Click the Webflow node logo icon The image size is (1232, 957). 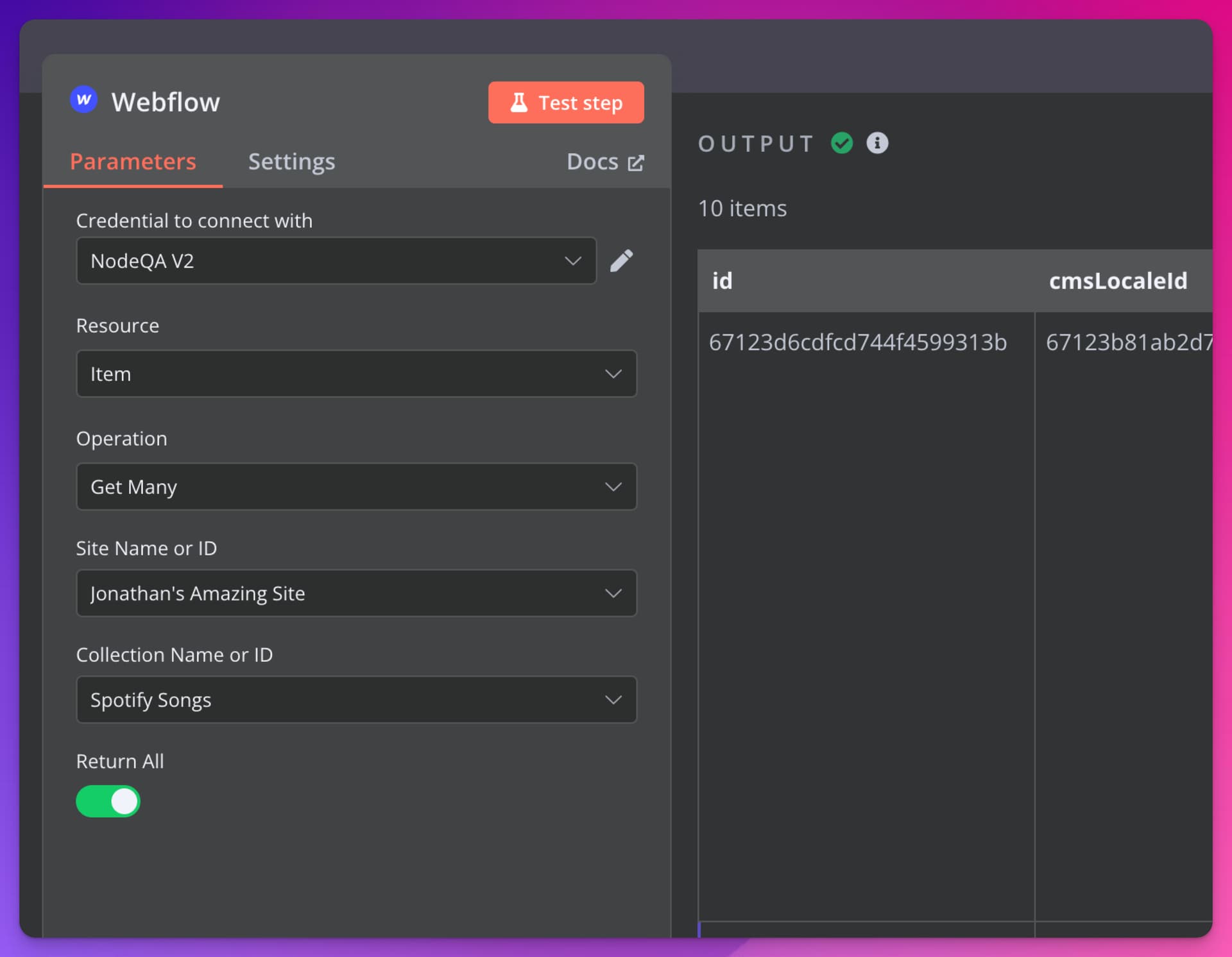[83, 99]
